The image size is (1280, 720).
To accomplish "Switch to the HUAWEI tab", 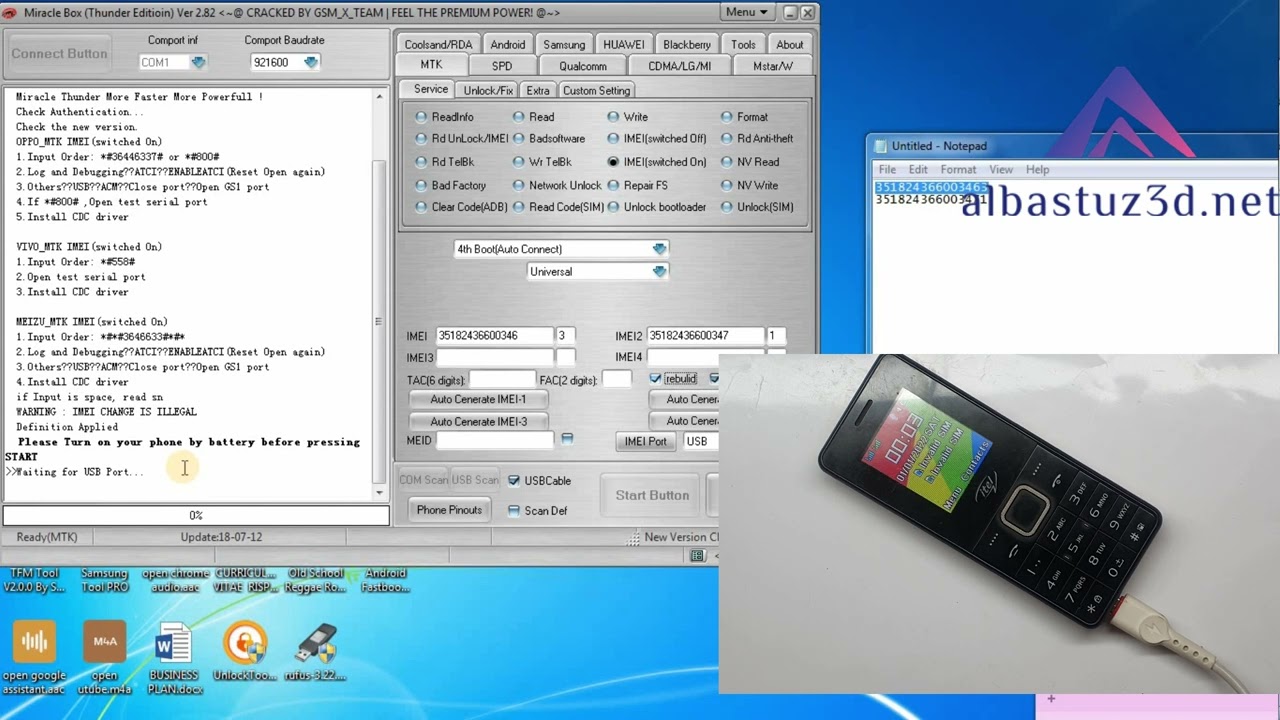I will tap(624, 45).
